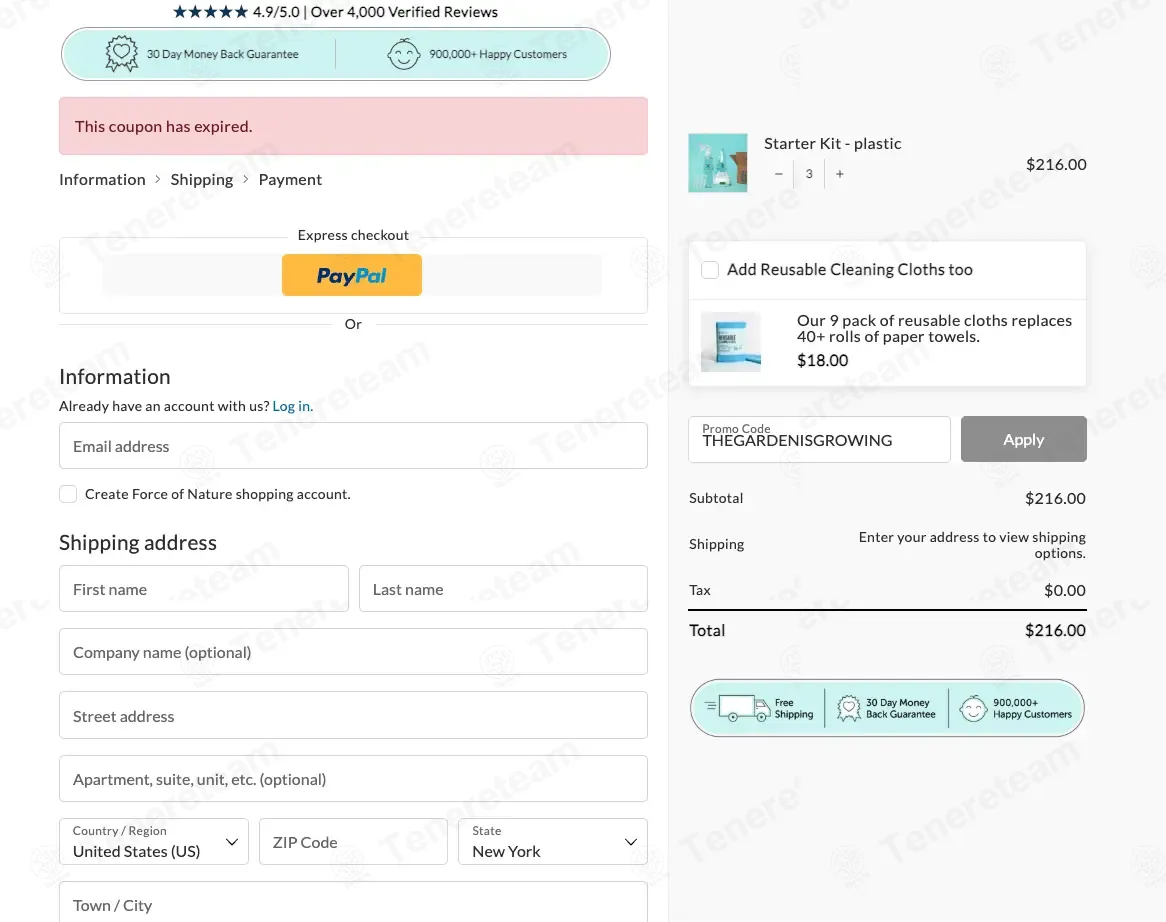Image resolution: width=1166 pixels, height=922 pixels.
Task: Click the Promo Code input field
Action: (x=819, y=439)
